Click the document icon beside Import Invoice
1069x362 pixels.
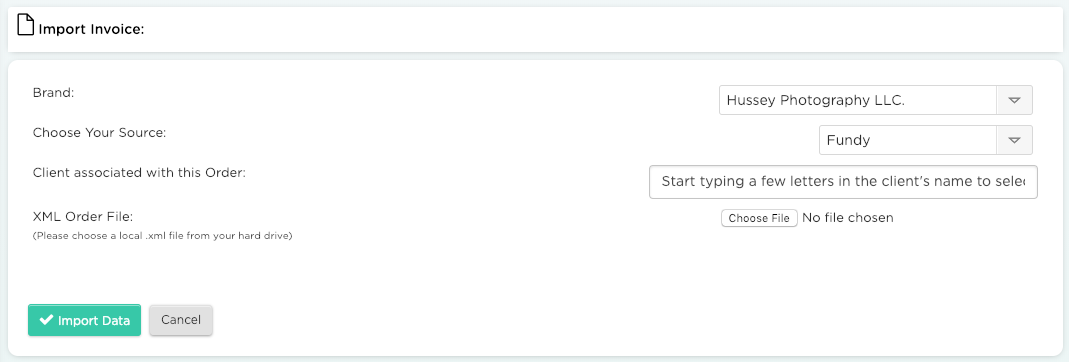pyautogui.click(x=25, y=26)
